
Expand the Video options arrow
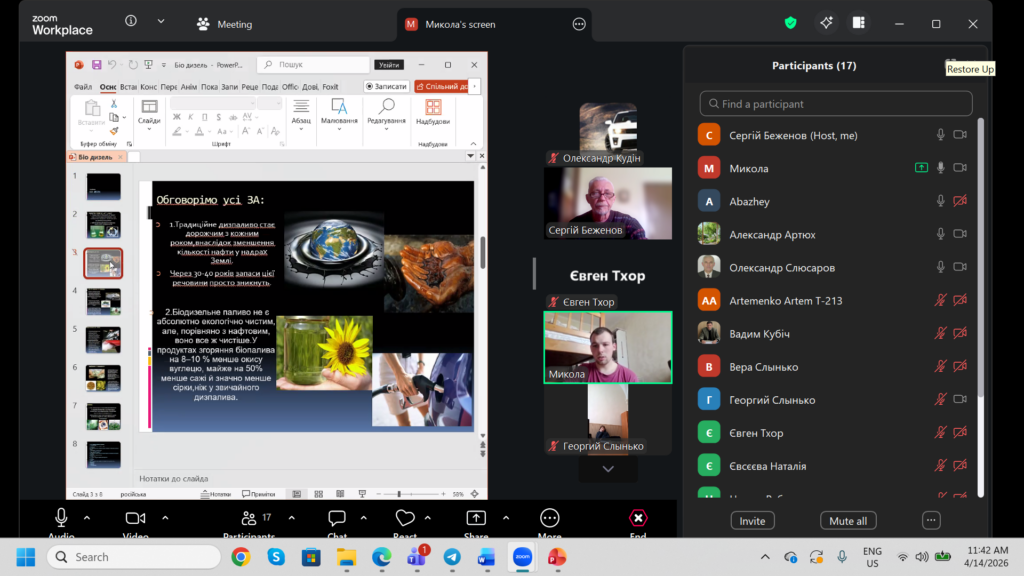point(165,518)
